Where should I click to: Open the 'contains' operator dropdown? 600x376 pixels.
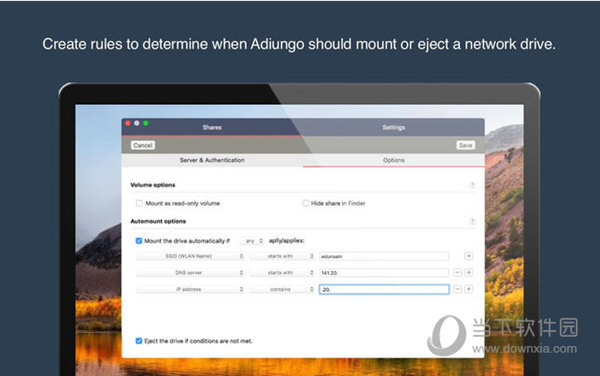(x=282, y=289)
